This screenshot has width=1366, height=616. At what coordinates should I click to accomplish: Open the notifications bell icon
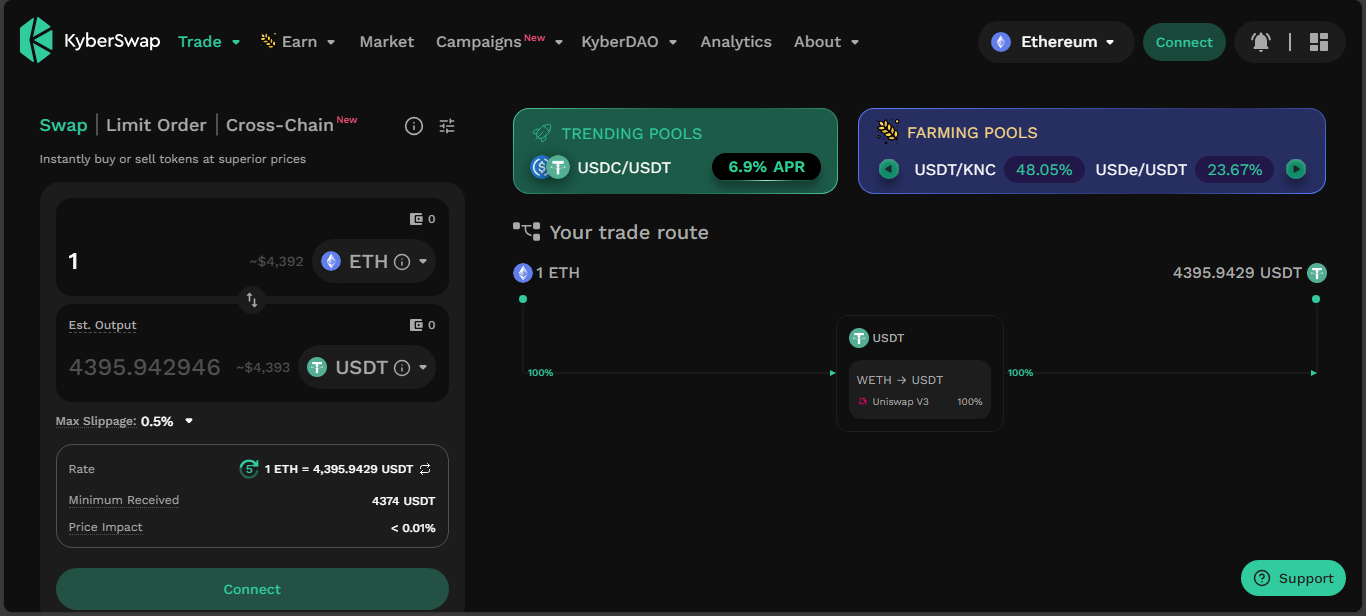[x=1261, y=42]
